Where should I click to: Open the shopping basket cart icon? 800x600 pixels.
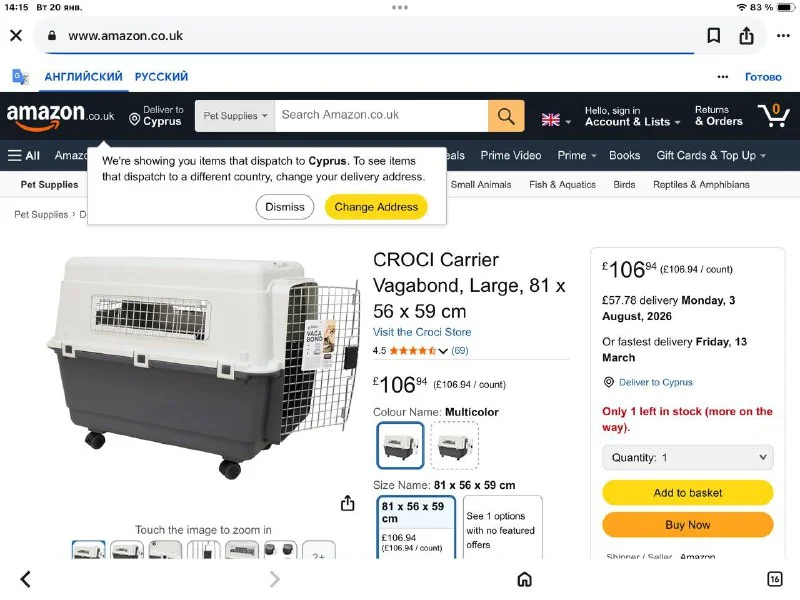click(773, 115)
